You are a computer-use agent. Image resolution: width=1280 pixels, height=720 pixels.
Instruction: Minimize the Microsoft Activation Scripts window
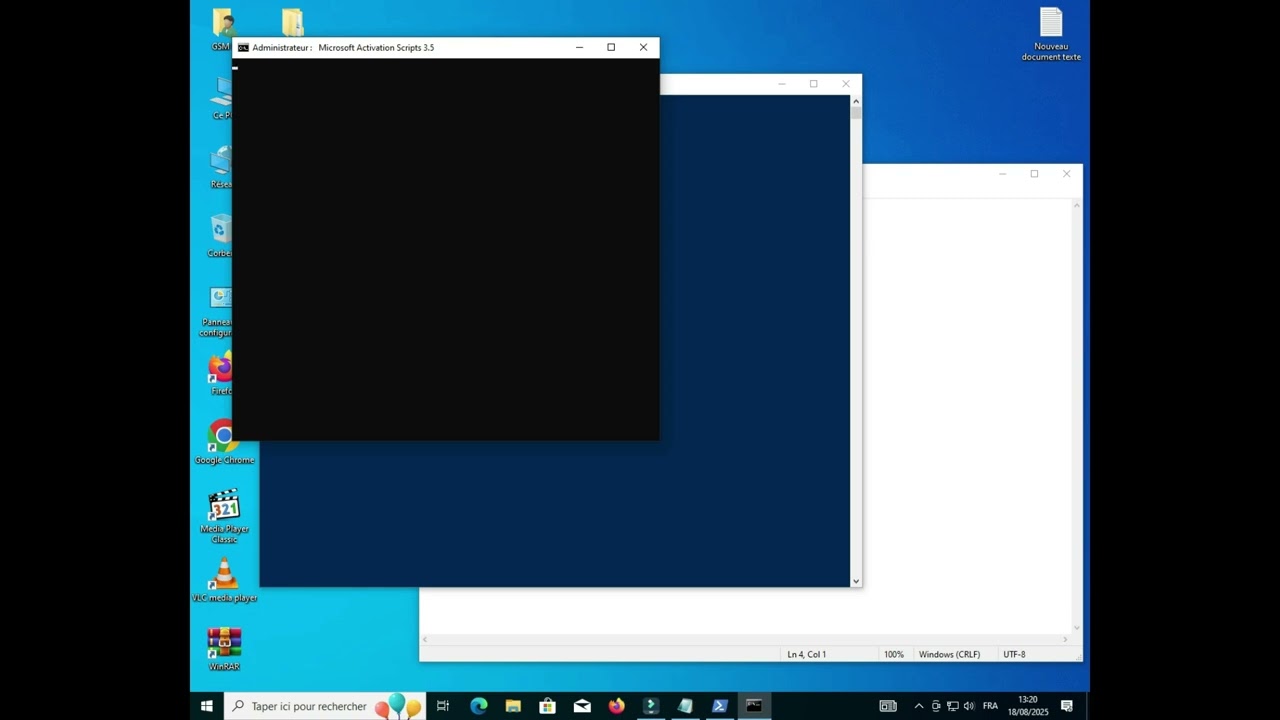(579, 47)
